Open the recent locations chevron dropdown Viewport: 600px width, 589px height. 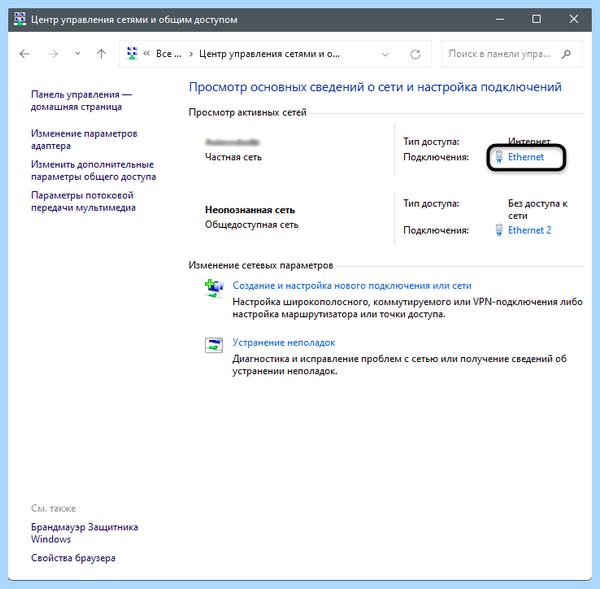tap(78, 54)
